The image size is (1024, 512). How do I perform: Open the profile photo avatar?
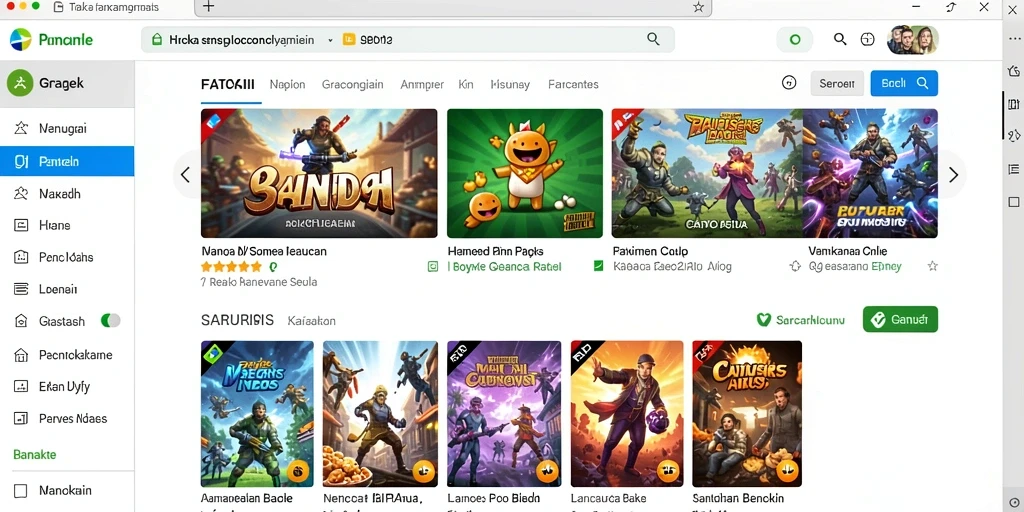(x=912, y=40)
